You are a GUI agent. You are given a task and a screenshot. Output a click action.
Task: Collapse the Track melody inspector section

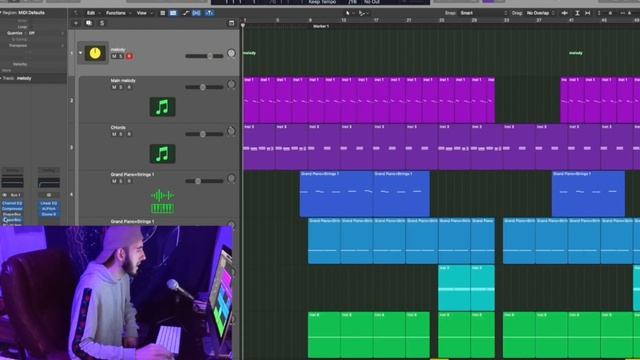coord(1,78)
